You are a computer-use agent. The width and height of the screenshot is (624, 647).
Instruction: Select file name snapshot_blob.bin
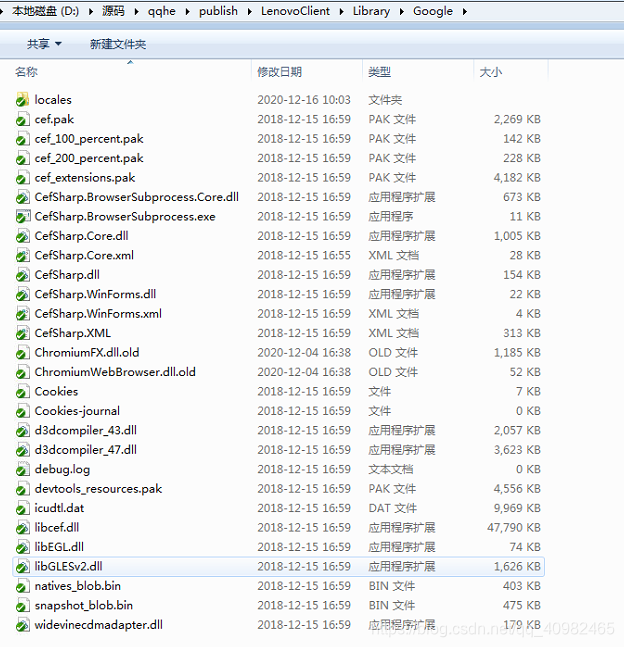pos(83,605)
